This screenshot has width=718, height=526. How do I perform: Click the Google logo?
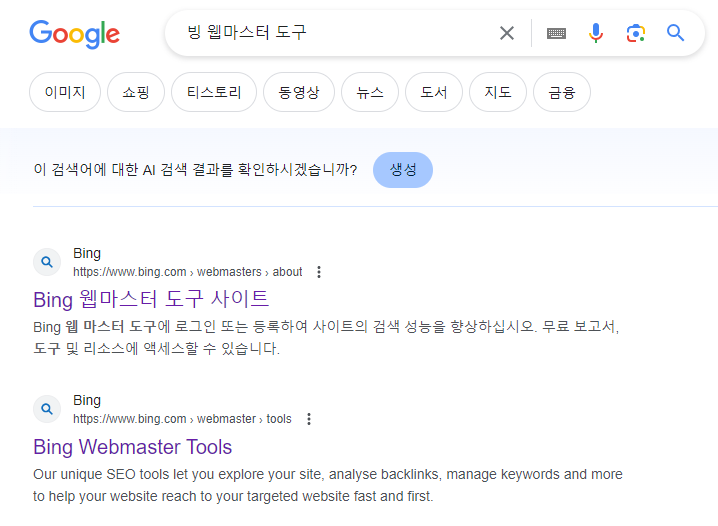(75, 34)
